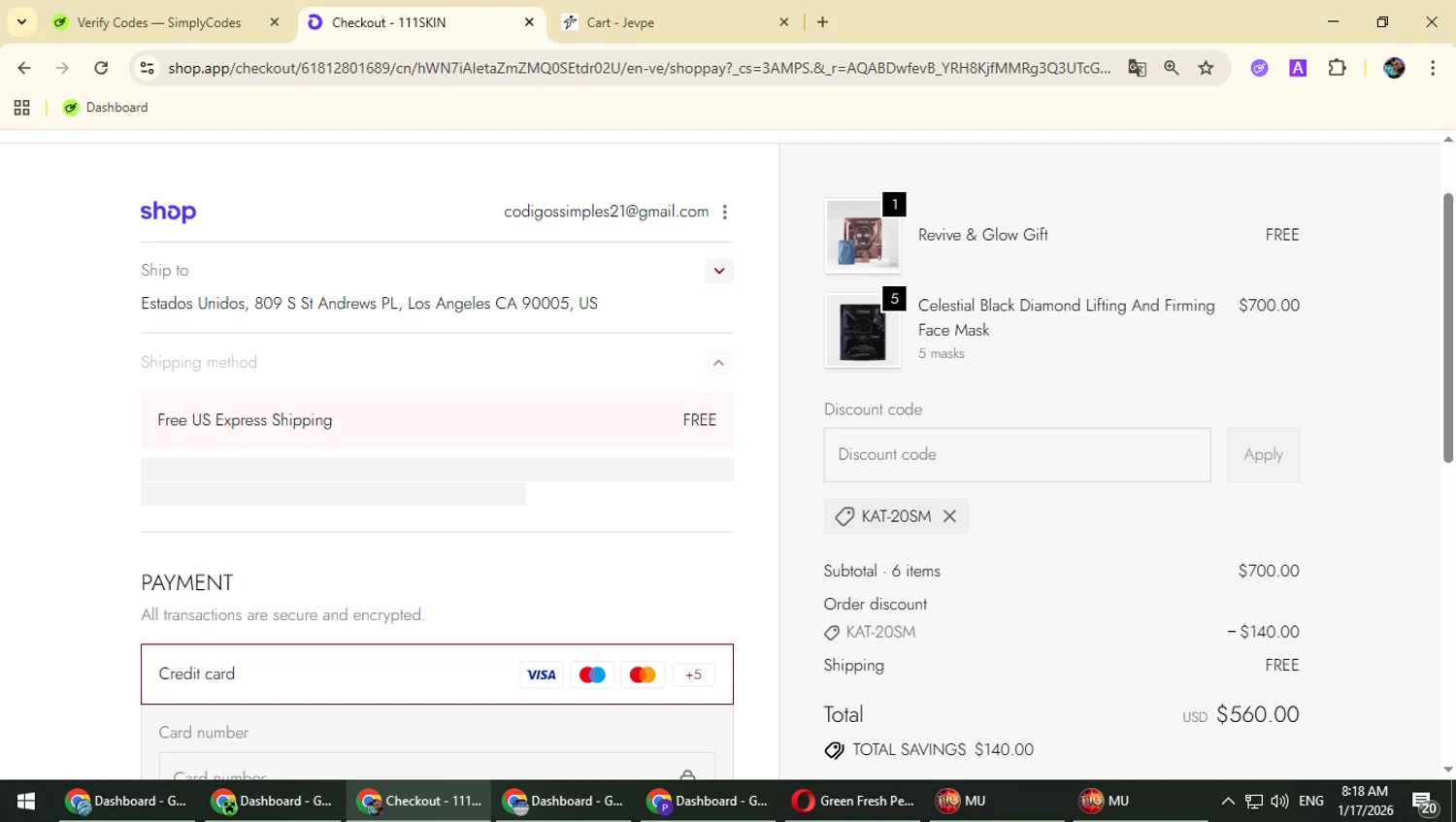Click the Apply discount button
Viewport: 1456px width, 822px height.
1263,455
